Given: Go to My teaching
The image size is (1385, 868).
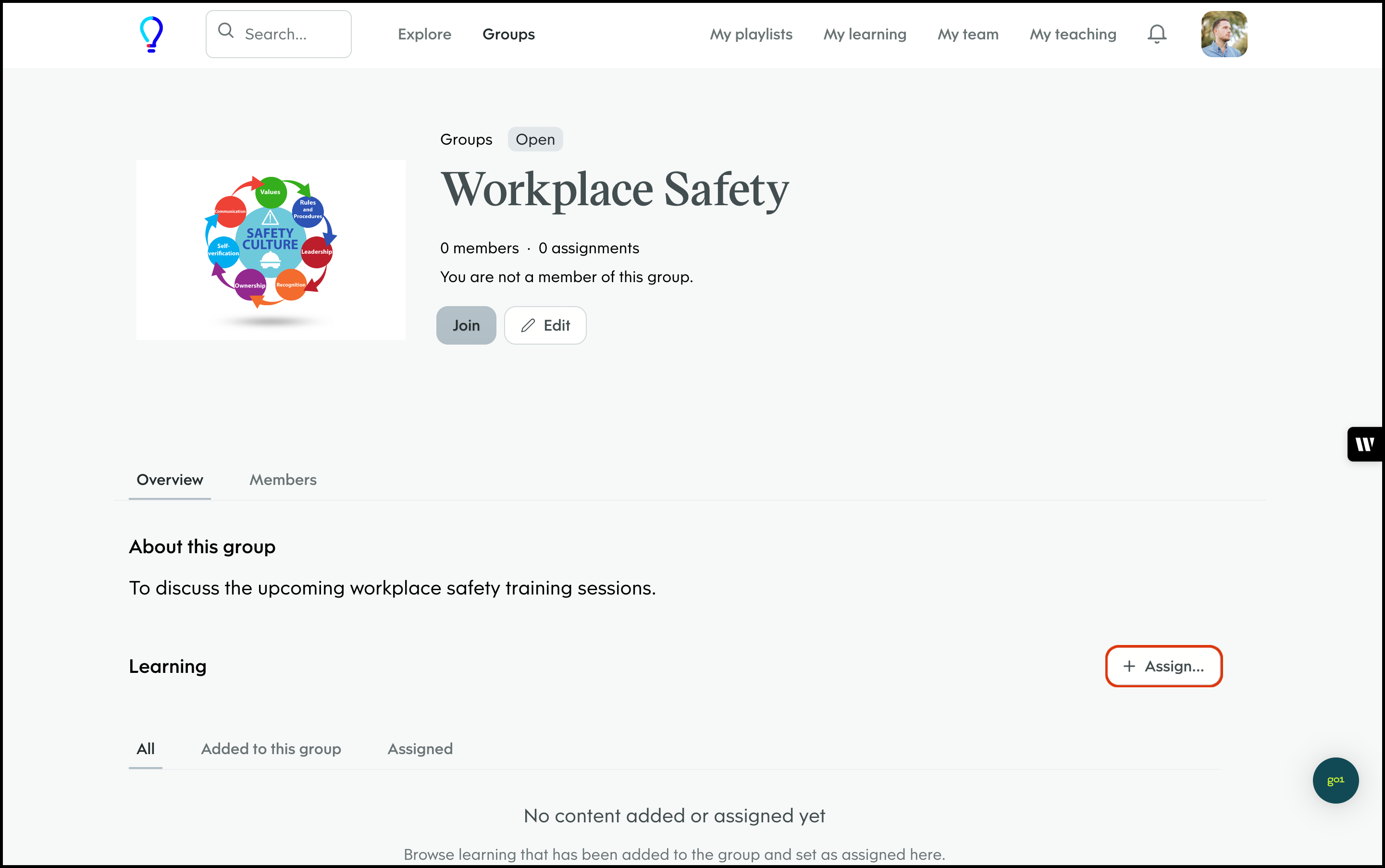Looking at the screenshot, I should tap(1072, 35).
